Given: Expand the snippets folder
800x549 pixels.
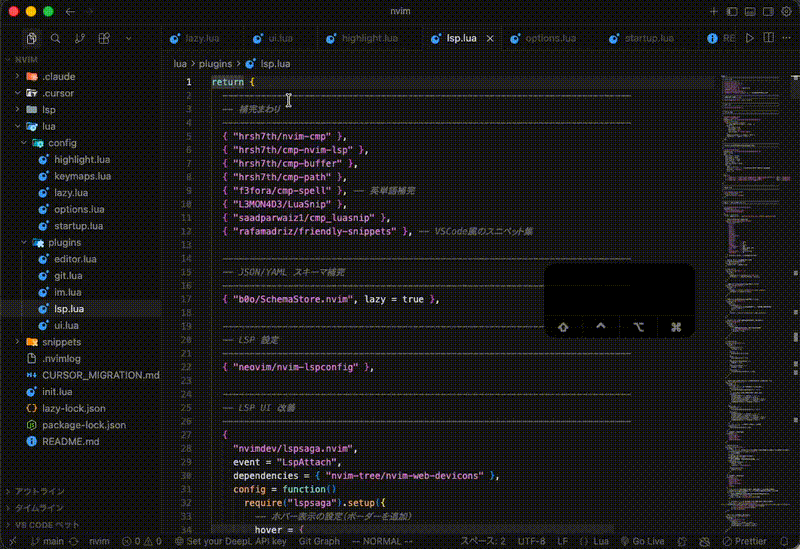Looking at the screenshot, I should coord(60,342).
